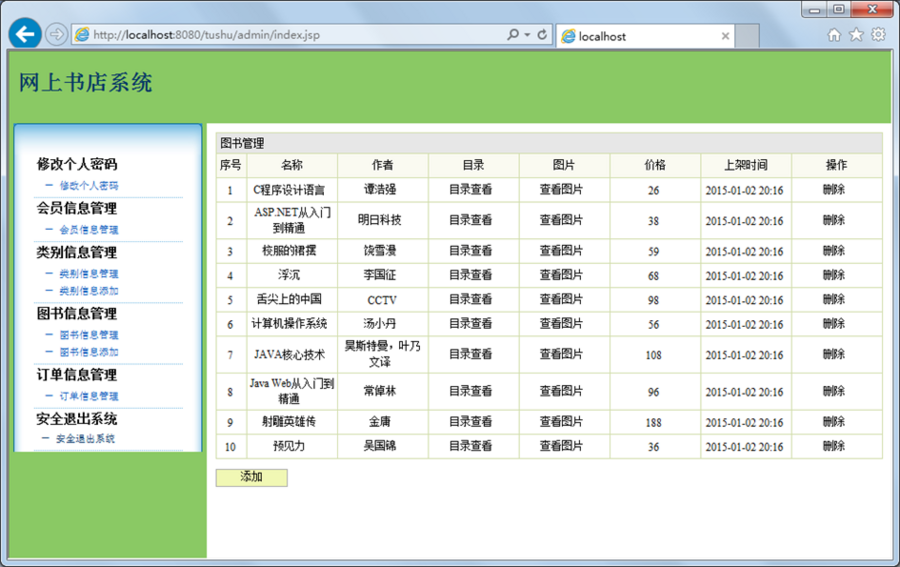Delete the book in row number 3
This screenshot has height=567, width=900.
pyautogui.click(x=834, y=250)
